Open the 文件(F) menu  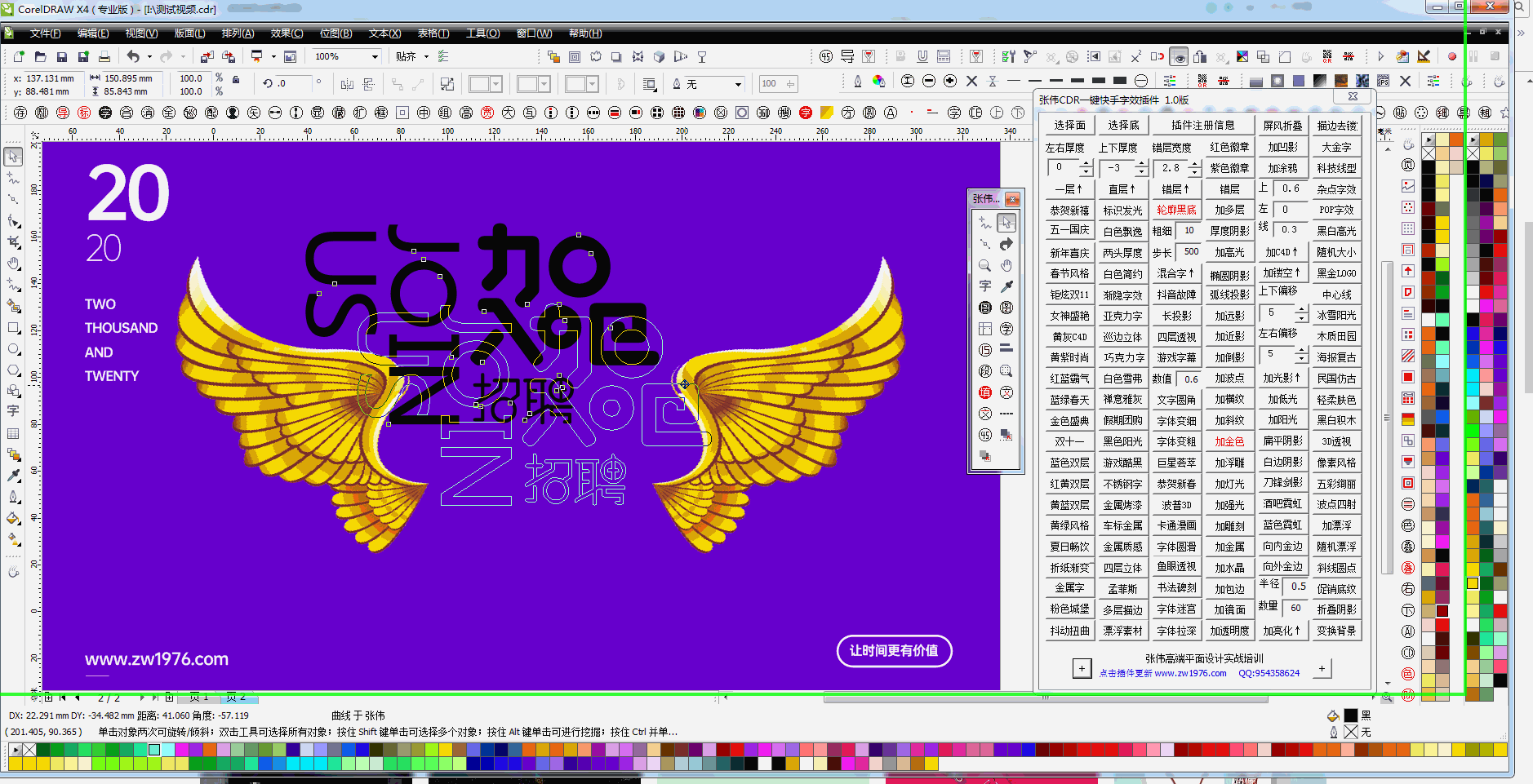pos(45,33)
